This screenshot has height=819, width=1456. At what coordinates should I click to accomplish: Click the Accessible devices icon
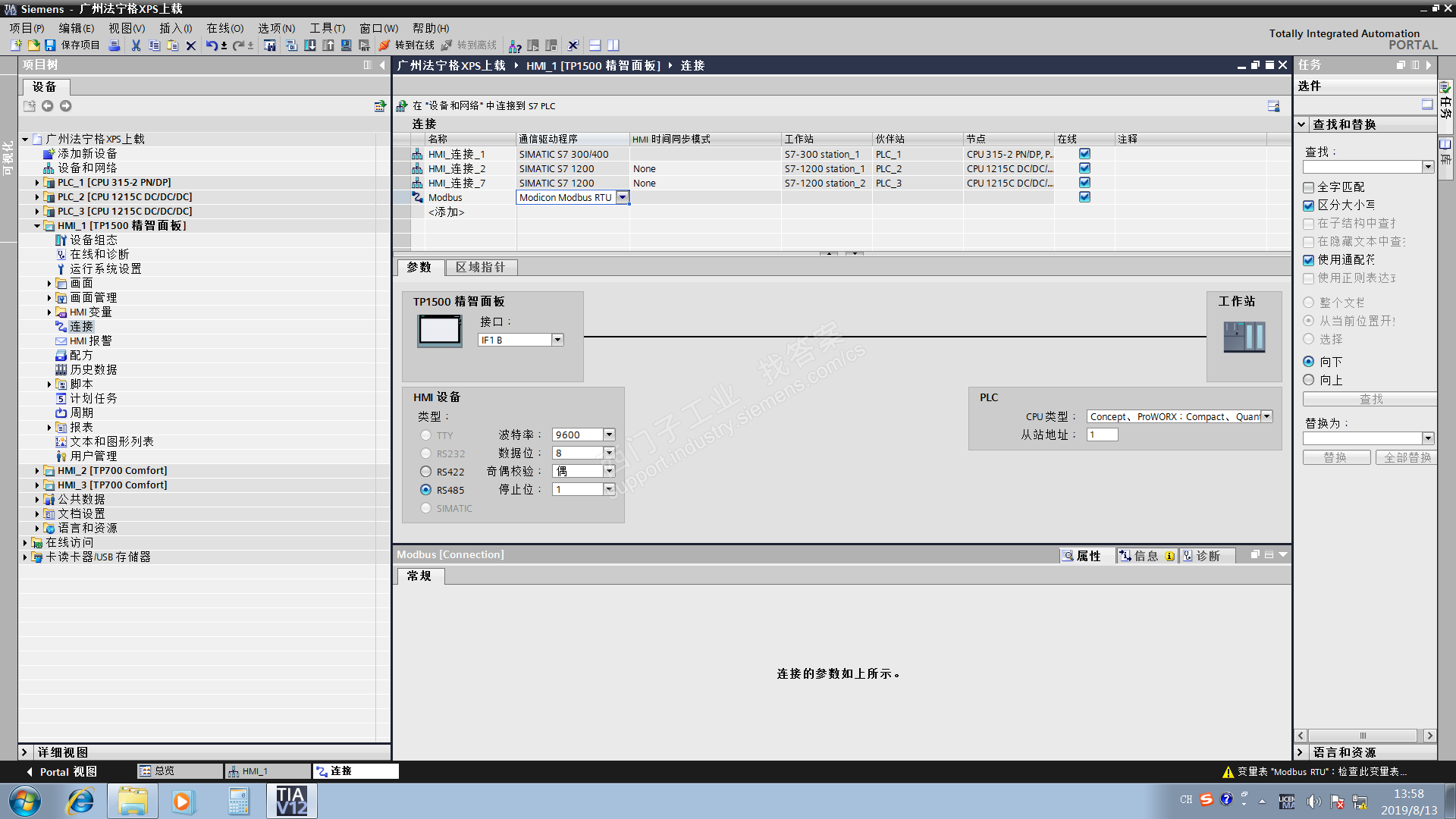(x=515, y=45)
